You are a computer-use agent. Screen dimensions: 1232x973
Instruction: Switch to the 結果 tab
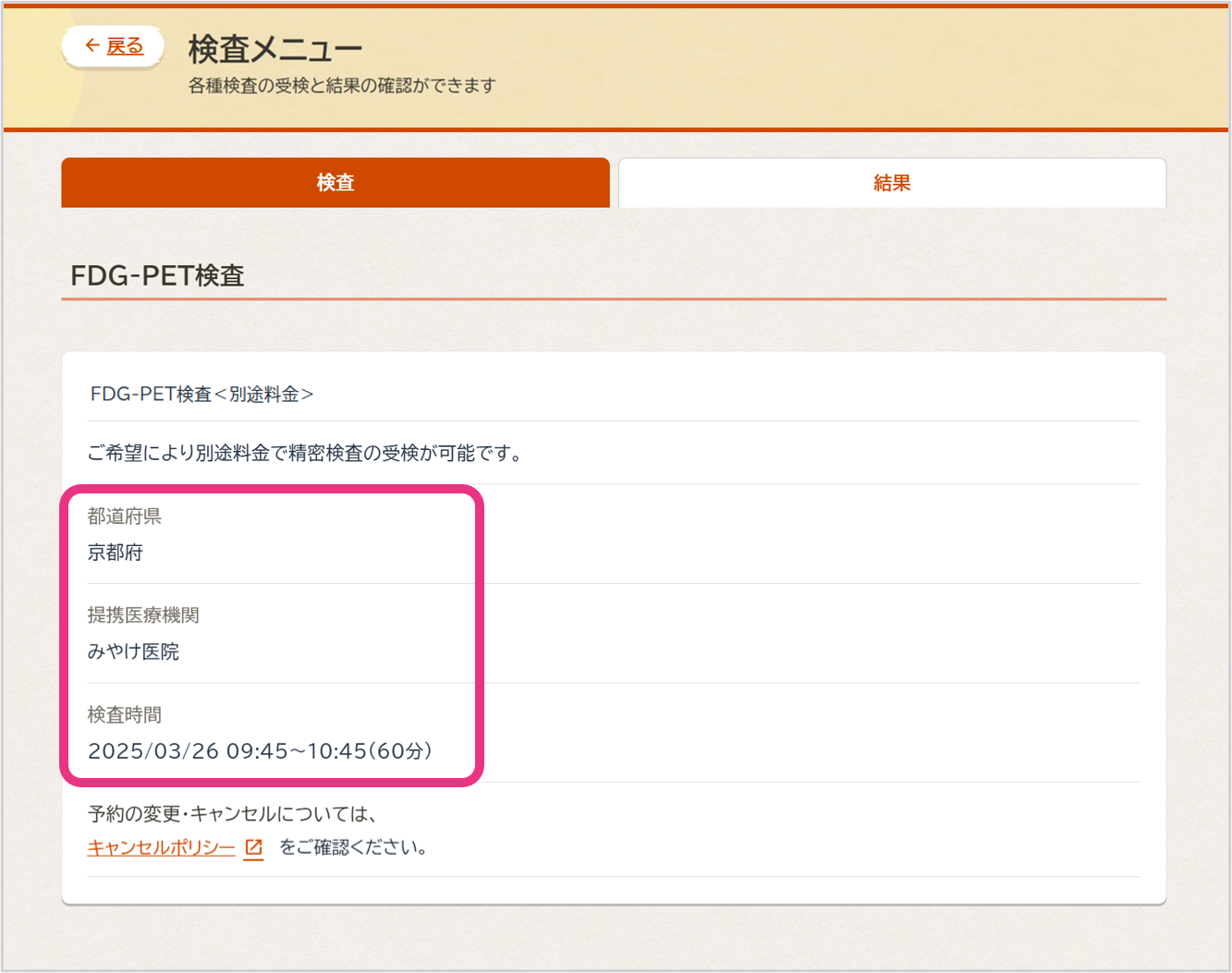(x=892, y=183)
